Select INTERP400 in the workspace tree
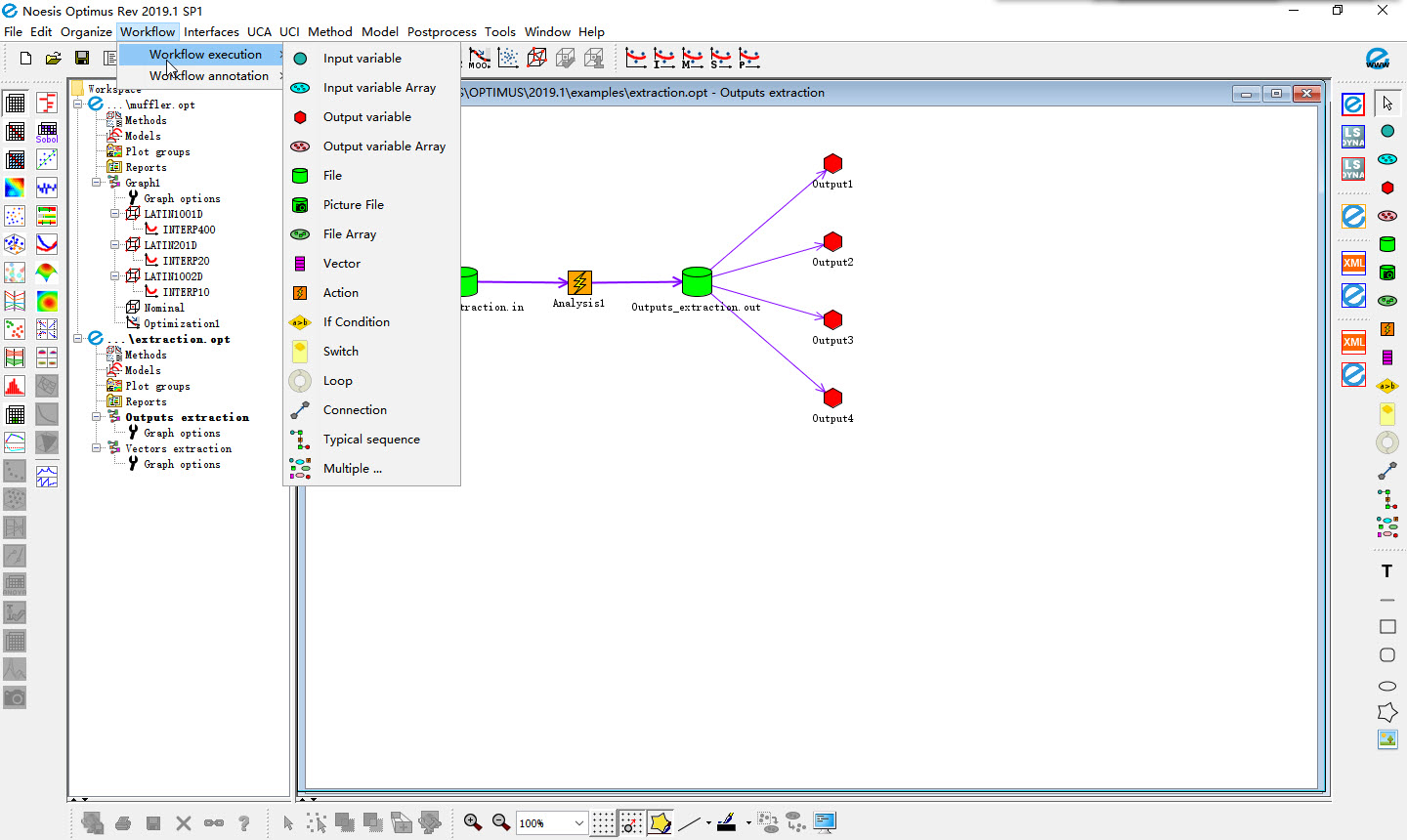The width and height of the screenshot is (1407, 840). [189, 230]
